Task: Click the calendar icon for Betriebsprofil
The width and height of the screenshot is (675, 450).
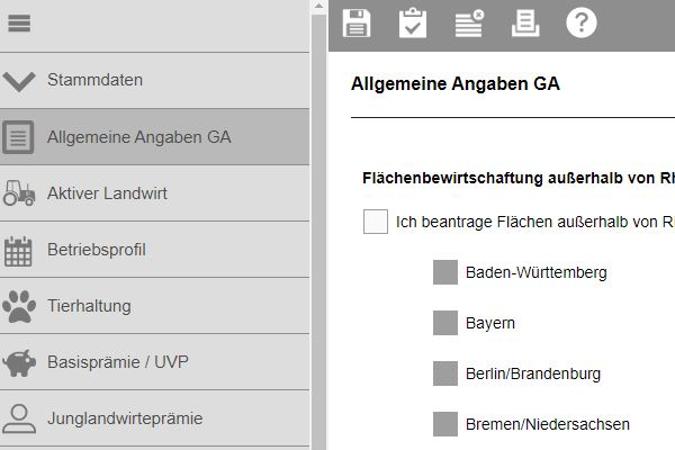Action: (18, 251)
